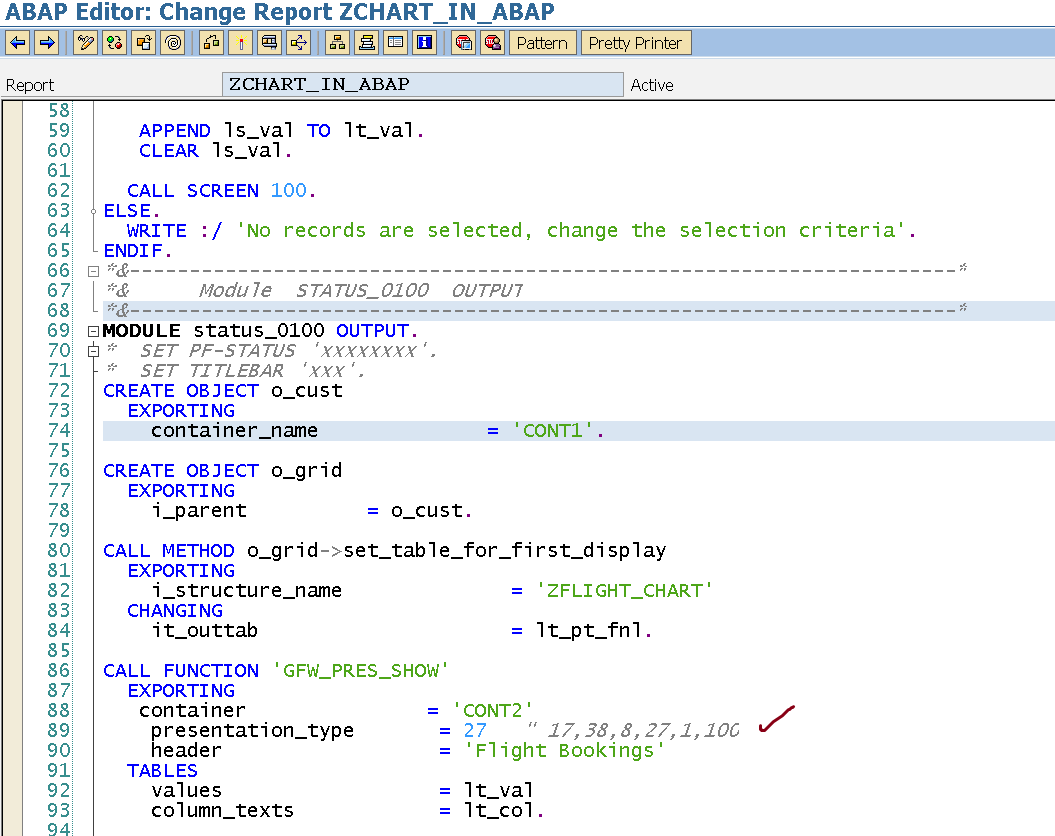Collapse the comment block at line 66
This screenshot has height=836, width=1055.
click(93, 271)
